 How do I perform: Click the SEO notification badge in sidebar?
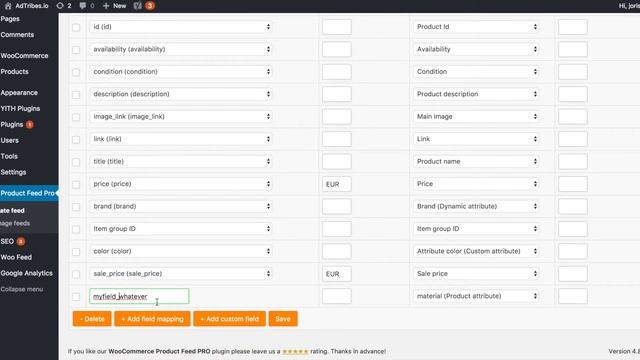[21, 241]
